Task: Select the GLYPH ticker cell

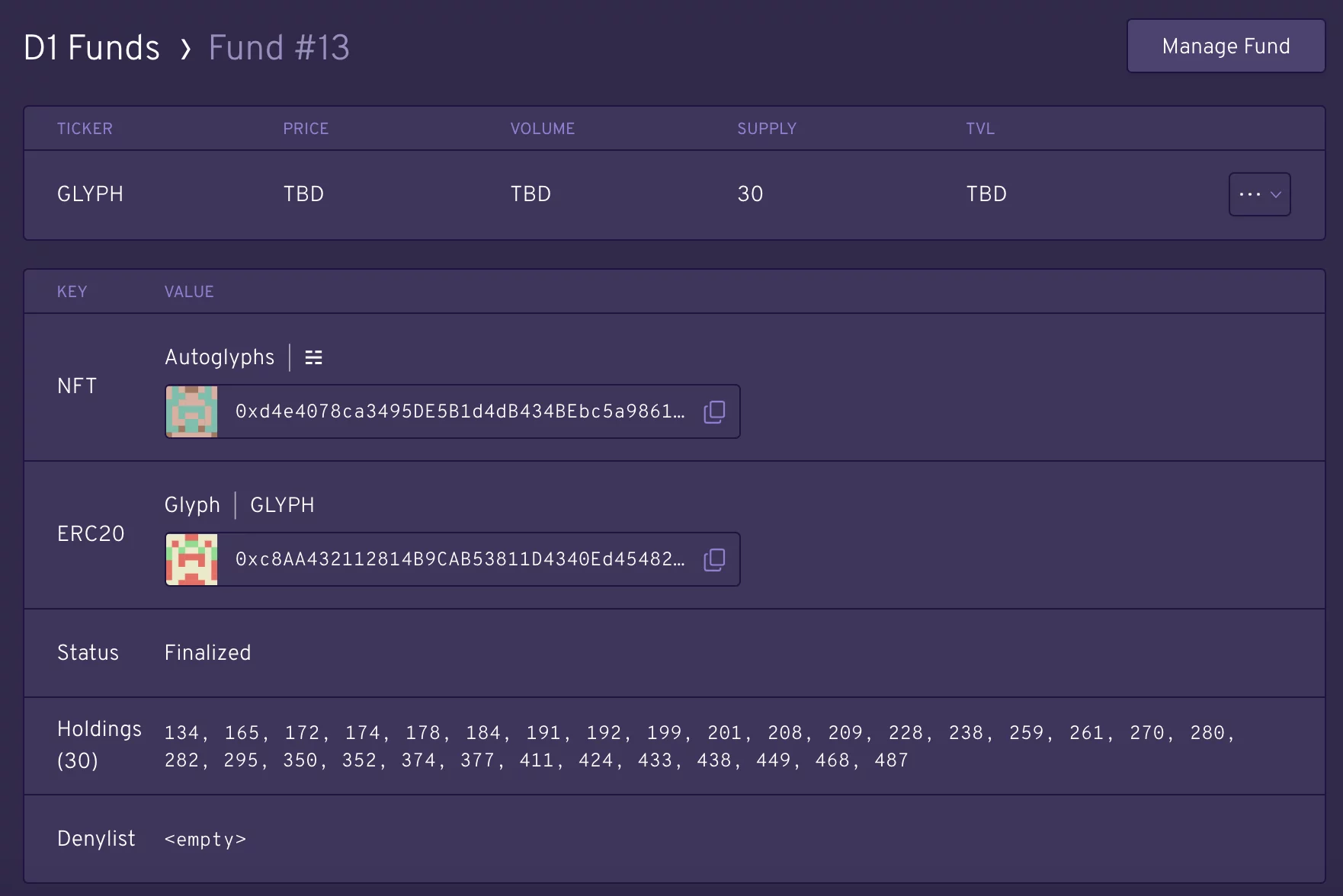Action: [x=90, y=194]
